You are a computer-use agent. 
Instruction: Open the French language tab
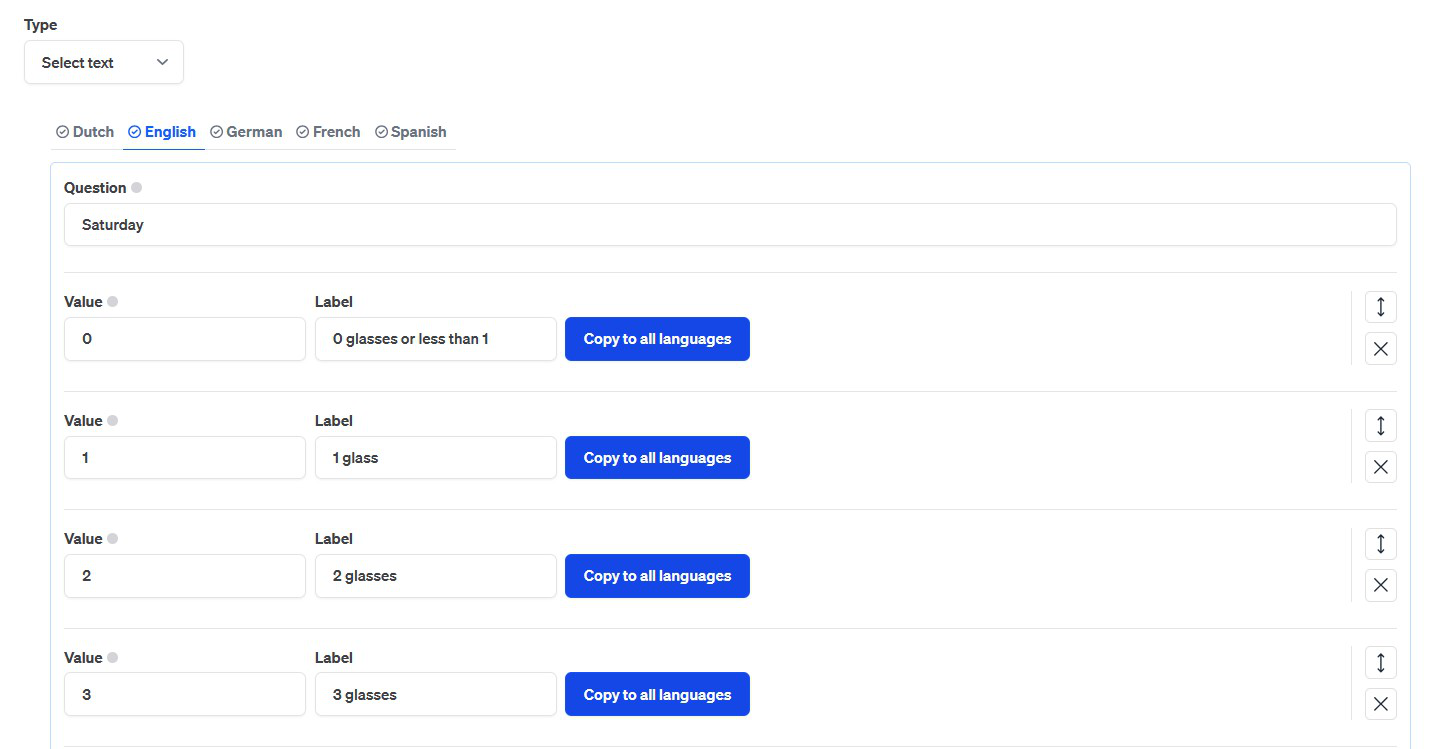pyautogui.click(x=328, y=132)
